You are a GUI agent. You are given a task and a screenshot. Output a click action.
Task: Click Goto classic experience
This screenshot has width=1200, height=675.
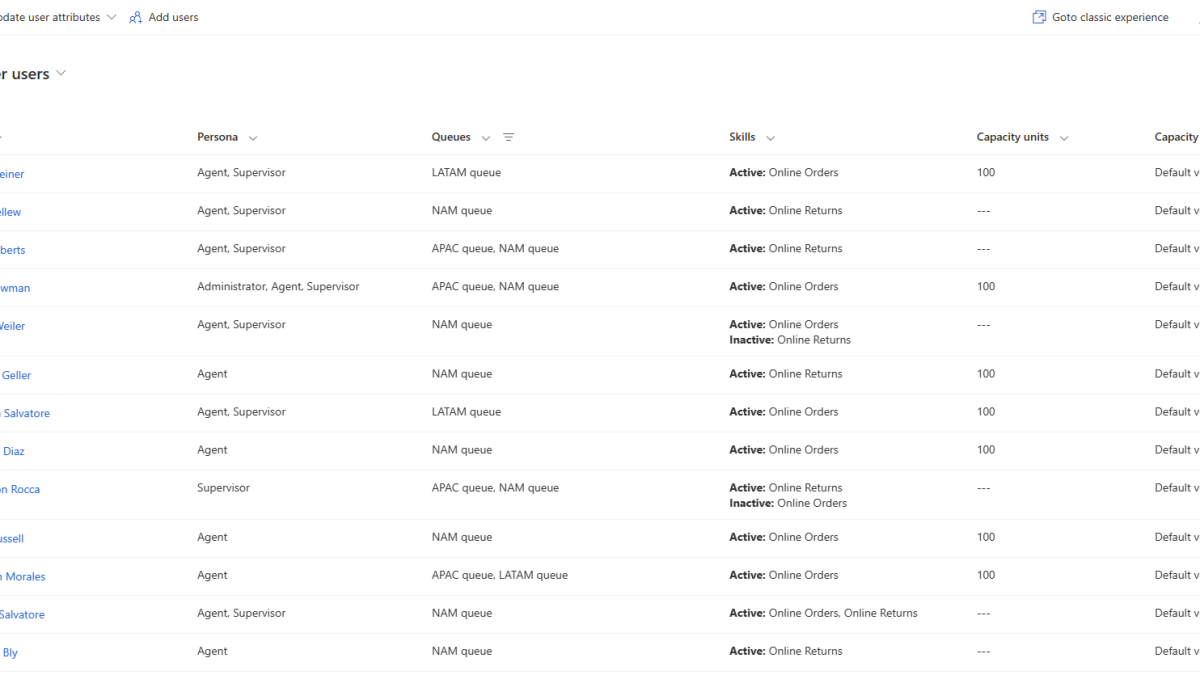1100,17
